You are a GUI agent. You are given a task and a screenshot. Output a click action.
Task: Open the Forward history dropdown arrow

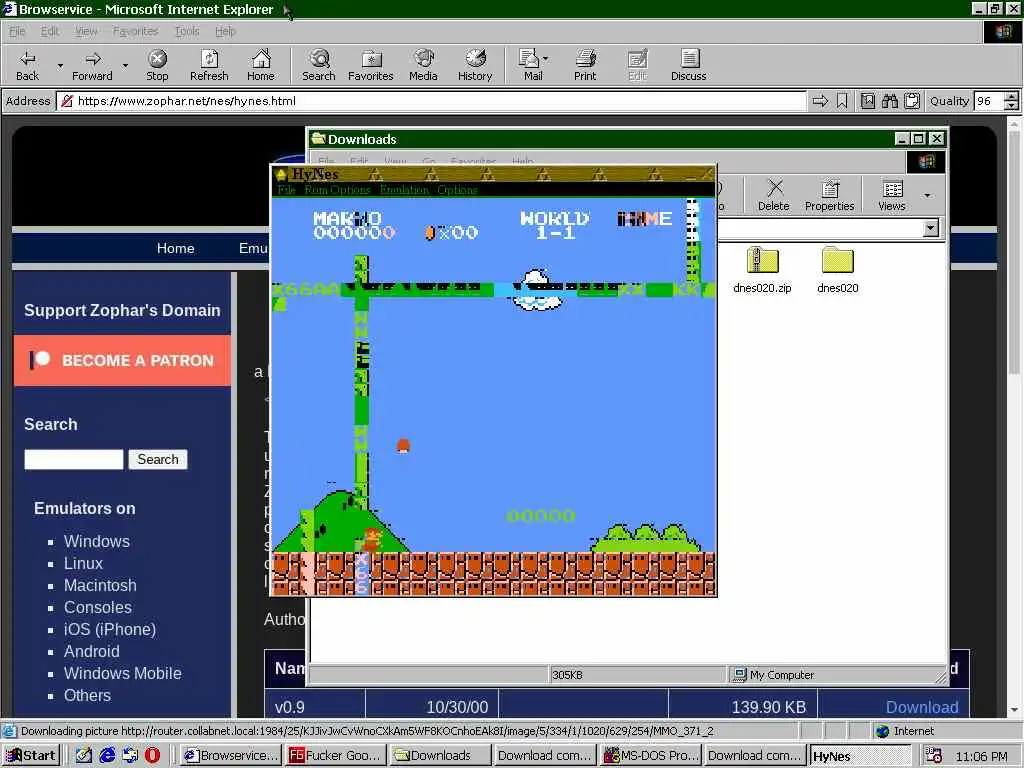pyautogui.click(x=125, y=65)
